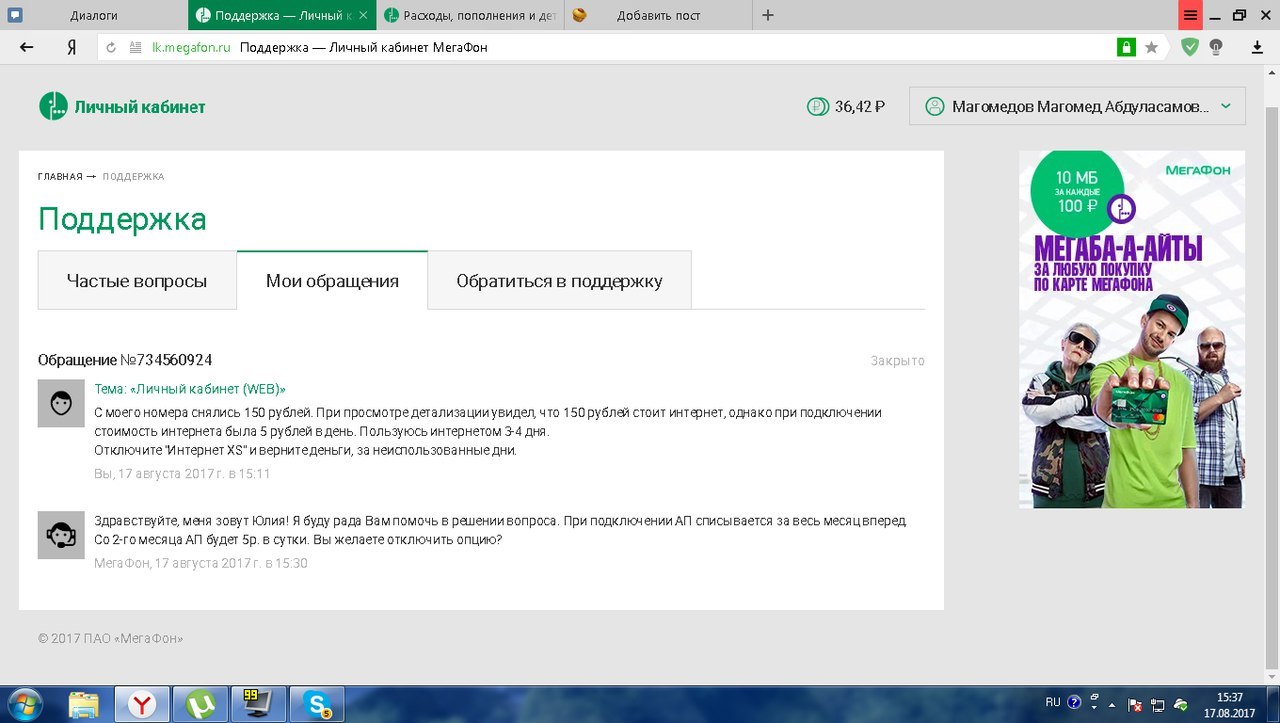Image resolution: width=1280 pixels, height=723 pixels.
Task: Reload the page with the refresh icon
Action: pyautogui.click(x=111, y=47)
